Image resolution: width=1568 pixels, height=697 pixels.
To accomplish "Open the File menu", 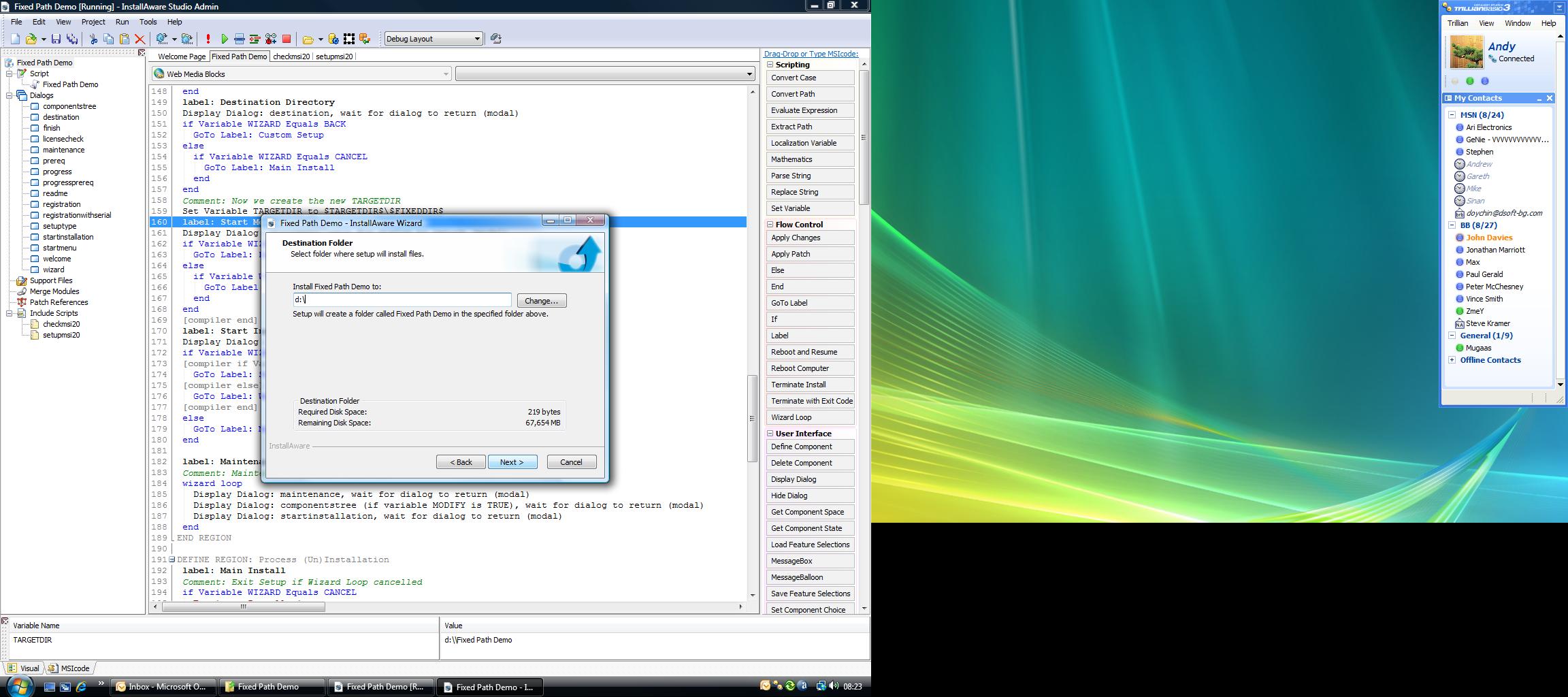I will tap(16, 22).
